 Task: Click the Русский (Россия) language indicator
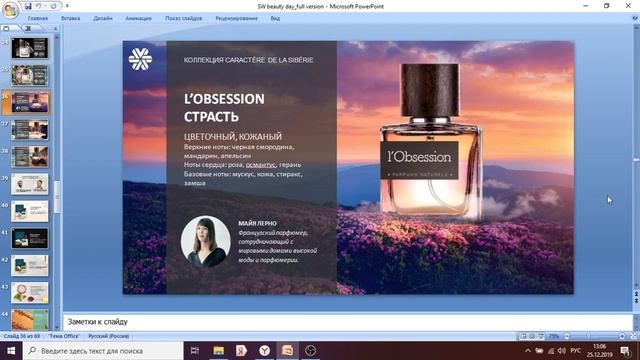click(109, 336)
